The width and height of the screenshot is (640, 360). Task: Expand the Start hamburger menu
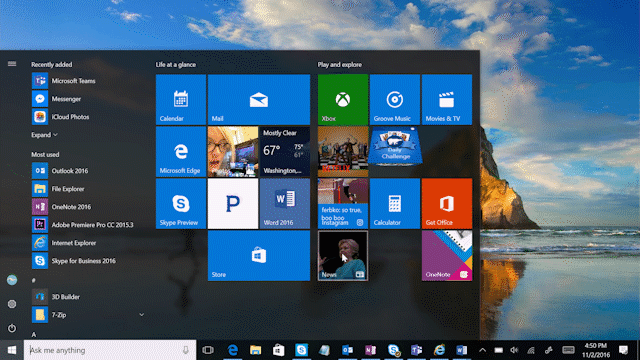(x=12, y=64)
